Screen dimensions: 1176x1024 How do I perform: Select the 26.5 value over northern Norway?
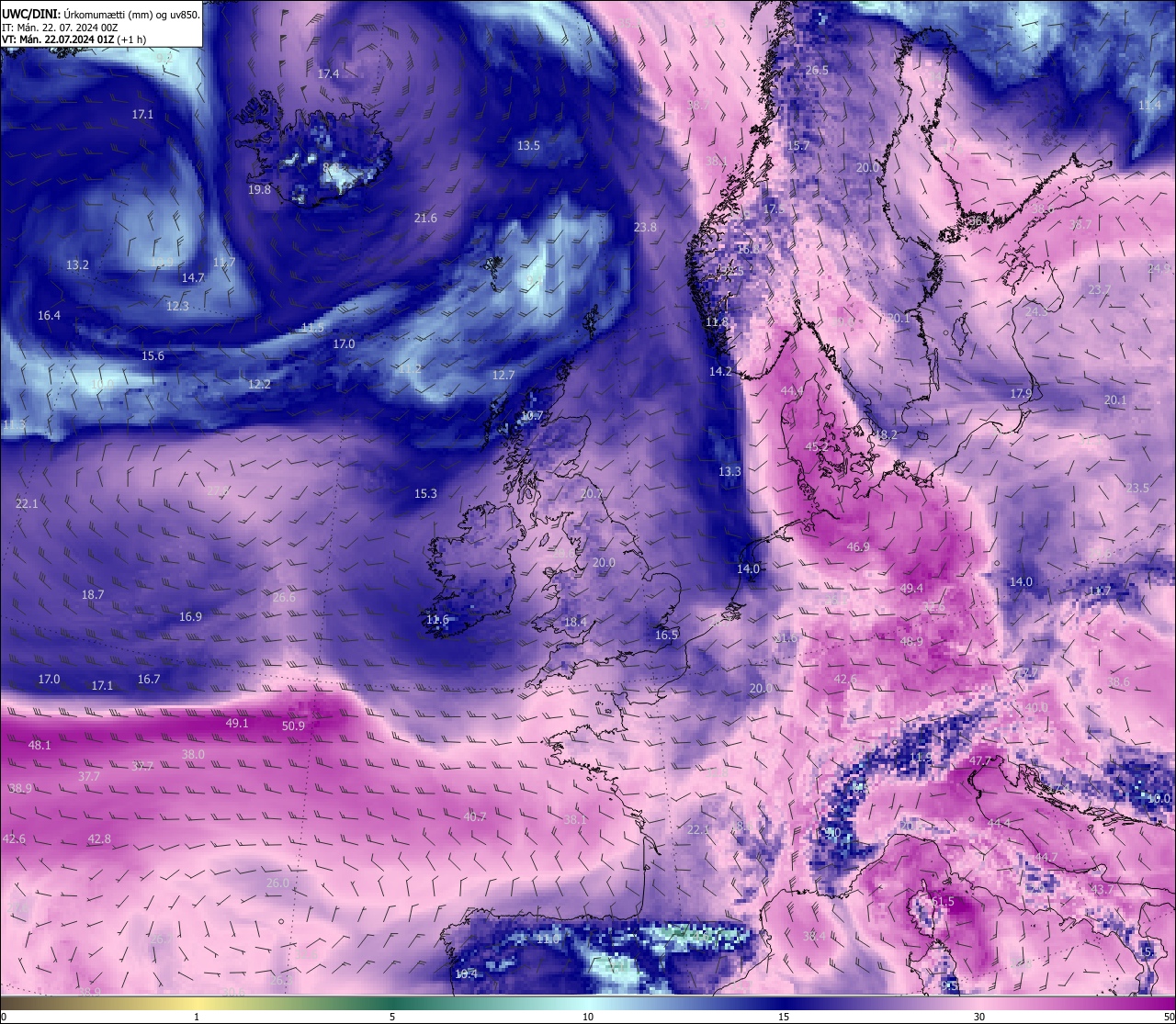click(x=817, y=70)
